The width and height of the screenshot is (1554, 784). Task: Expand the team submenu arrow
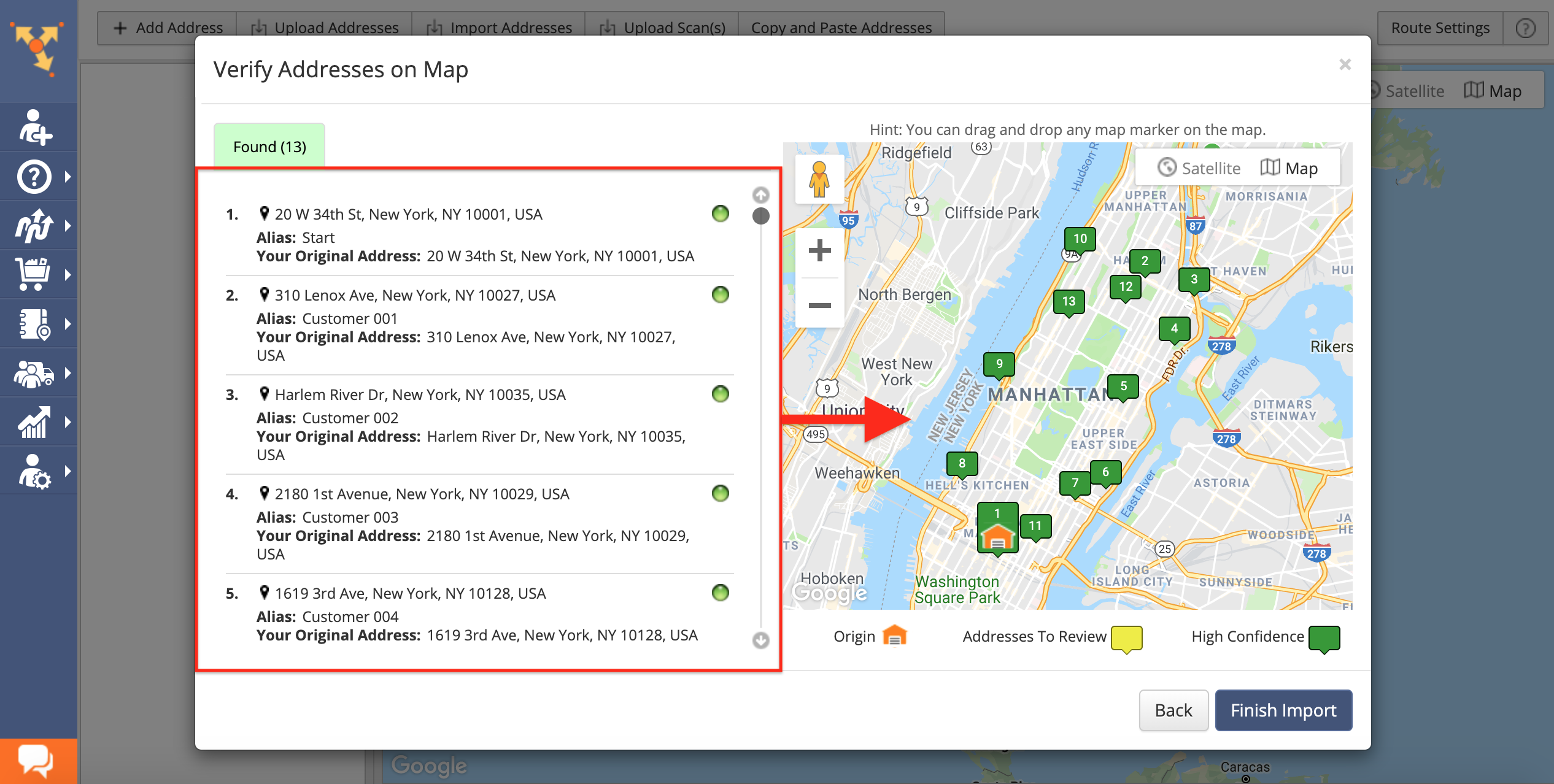pos(68,373)
